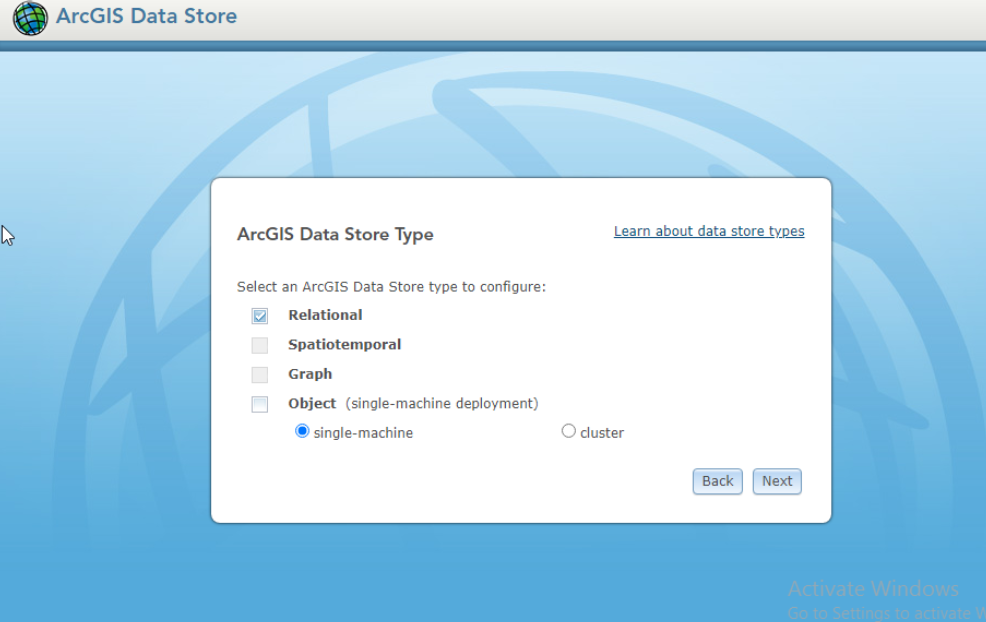This screenshot has height=622, width=986.
Task: Select the single-machine radio option
Action: click(302, 431)
